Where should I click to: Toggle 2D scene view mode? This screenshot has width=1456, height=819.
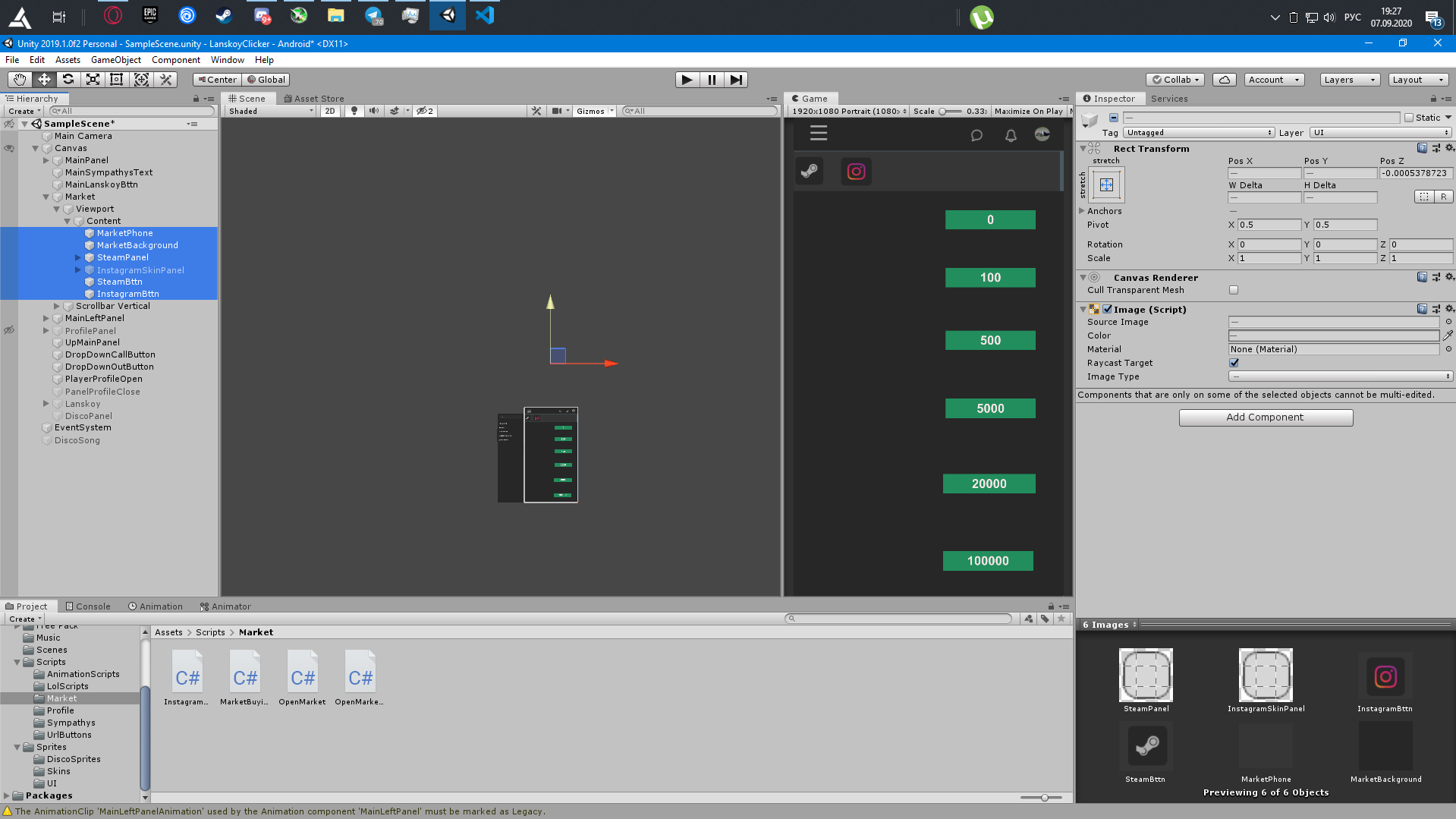[x=330, y=111]
